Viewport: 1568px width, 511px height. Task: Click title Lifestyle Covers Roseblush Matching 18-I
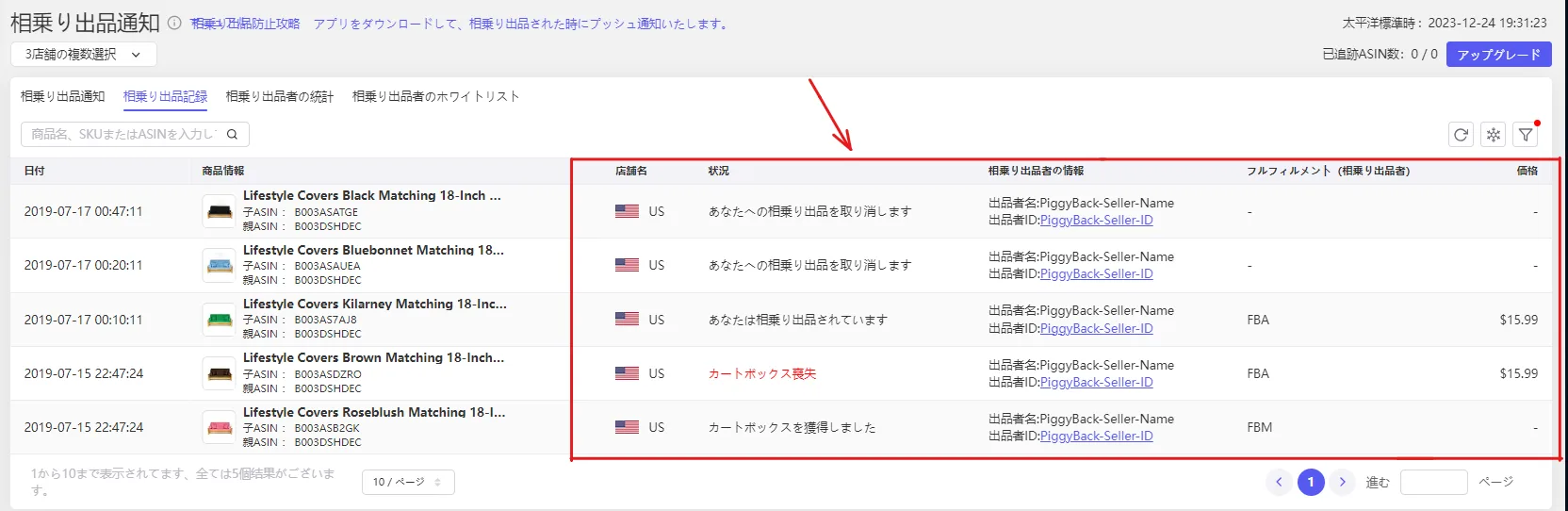[x=374, y=412]
